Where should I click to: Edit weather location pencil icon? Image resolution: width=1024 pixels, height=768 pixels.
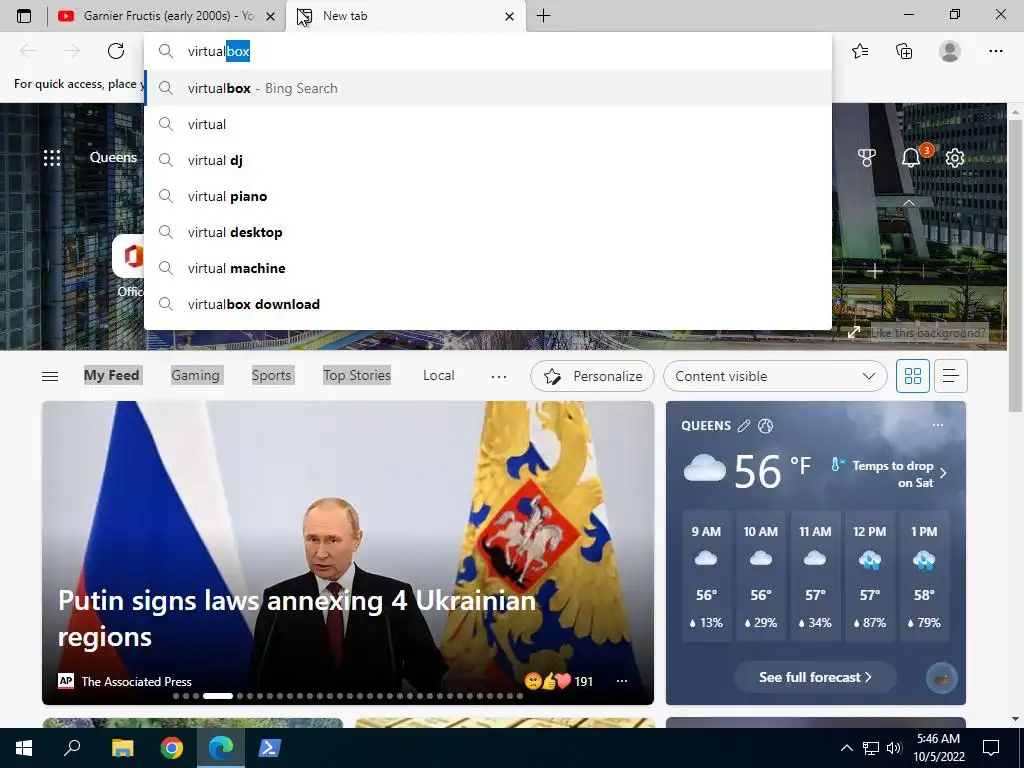(x=743, y=426)
